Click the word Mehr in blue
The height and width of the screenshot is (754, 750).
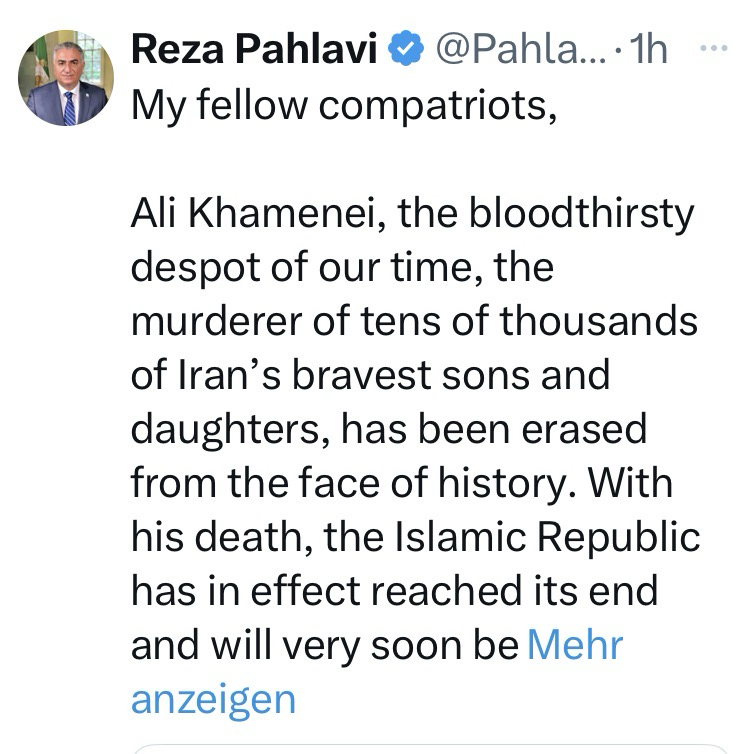pyautogui.click(x=574, y=645)
